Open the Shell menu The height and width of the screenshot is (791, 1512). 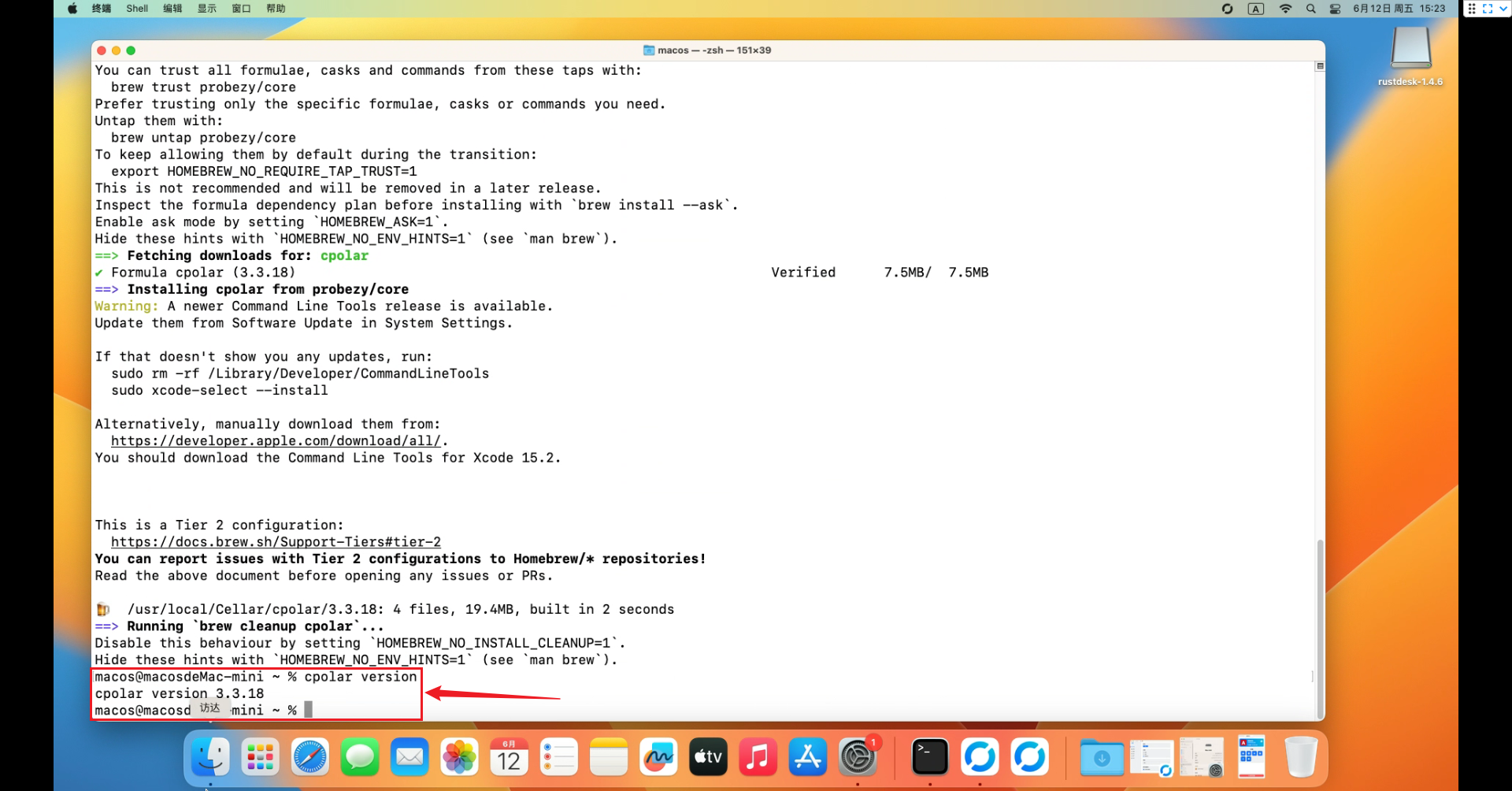tap(137, 9)
